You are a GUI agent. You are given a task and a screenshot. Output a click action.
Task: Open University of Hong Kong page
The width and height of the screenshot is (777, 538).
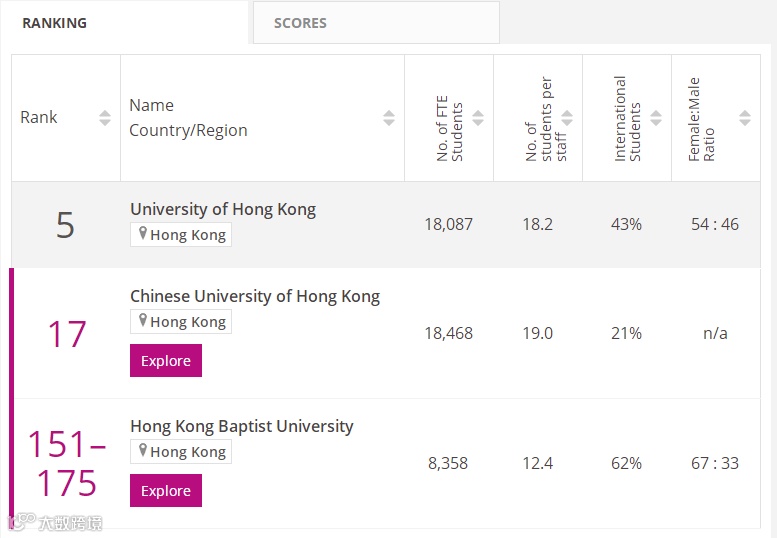click(223, 209)
